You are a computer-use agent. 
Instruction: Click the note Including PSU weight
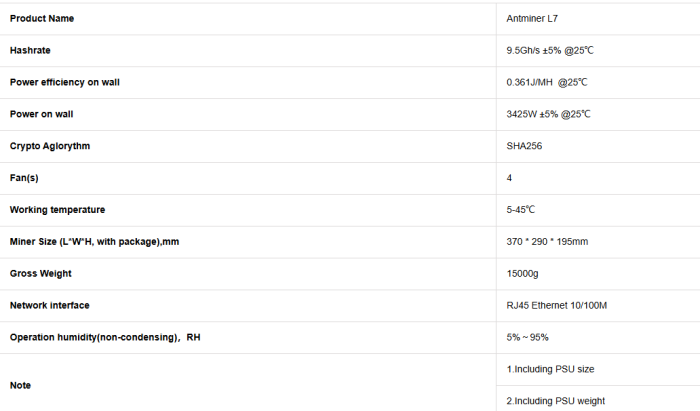point(555,401)
